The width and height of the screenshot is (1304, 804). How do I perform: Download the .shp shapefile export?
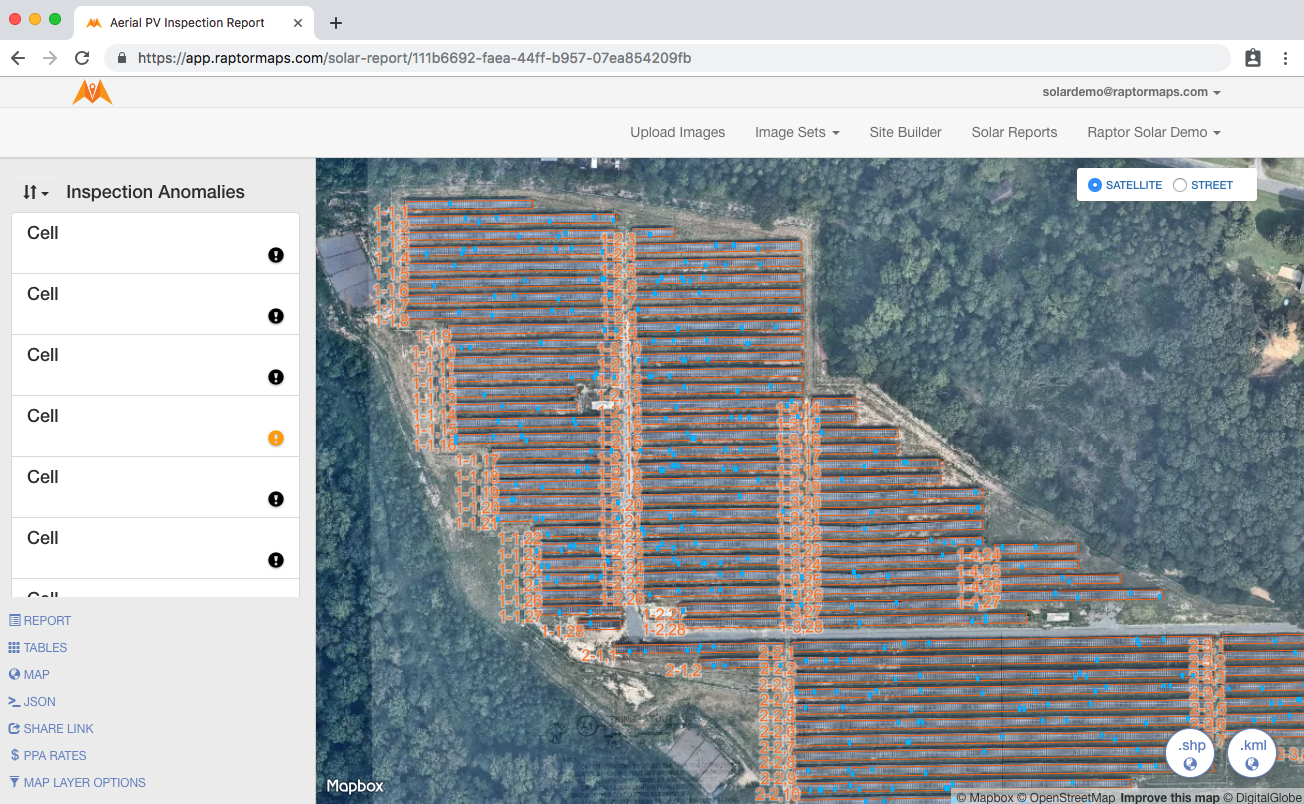1190,754
